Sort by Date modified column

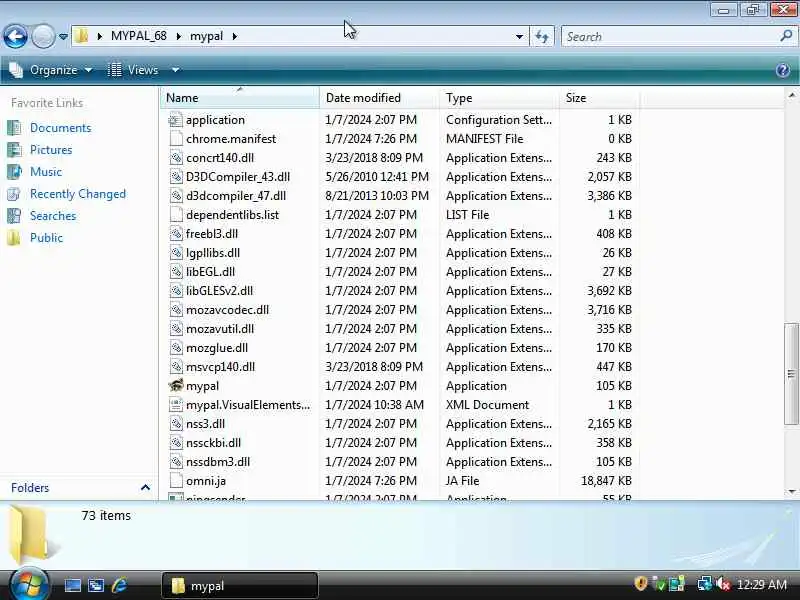pos(379,98)
